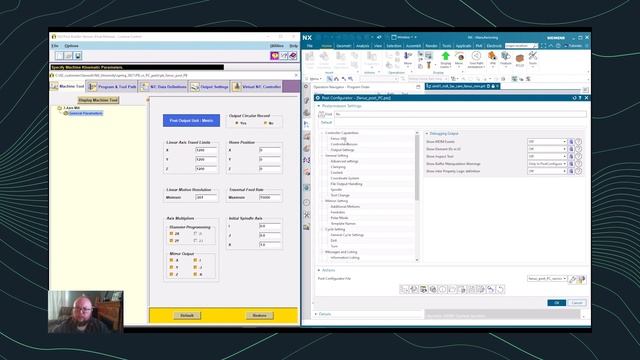
Task: Collapse the Debugging Output section
Action: tap(427, 133)
